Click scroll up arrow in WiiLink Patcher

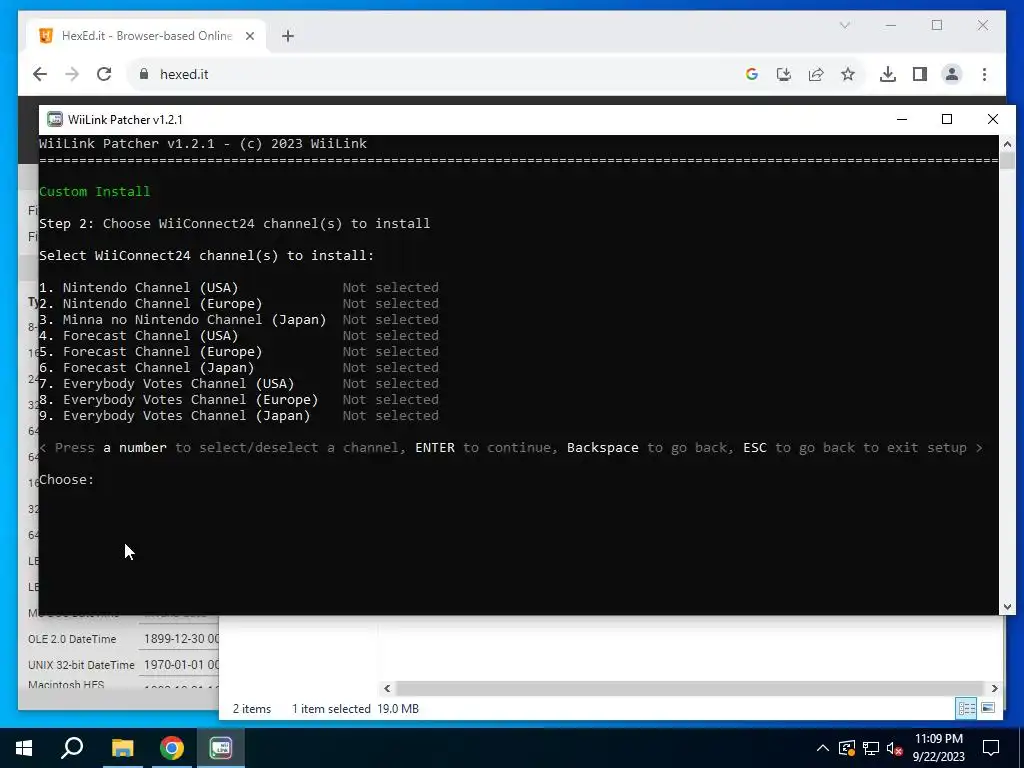tap(1007, 144)
